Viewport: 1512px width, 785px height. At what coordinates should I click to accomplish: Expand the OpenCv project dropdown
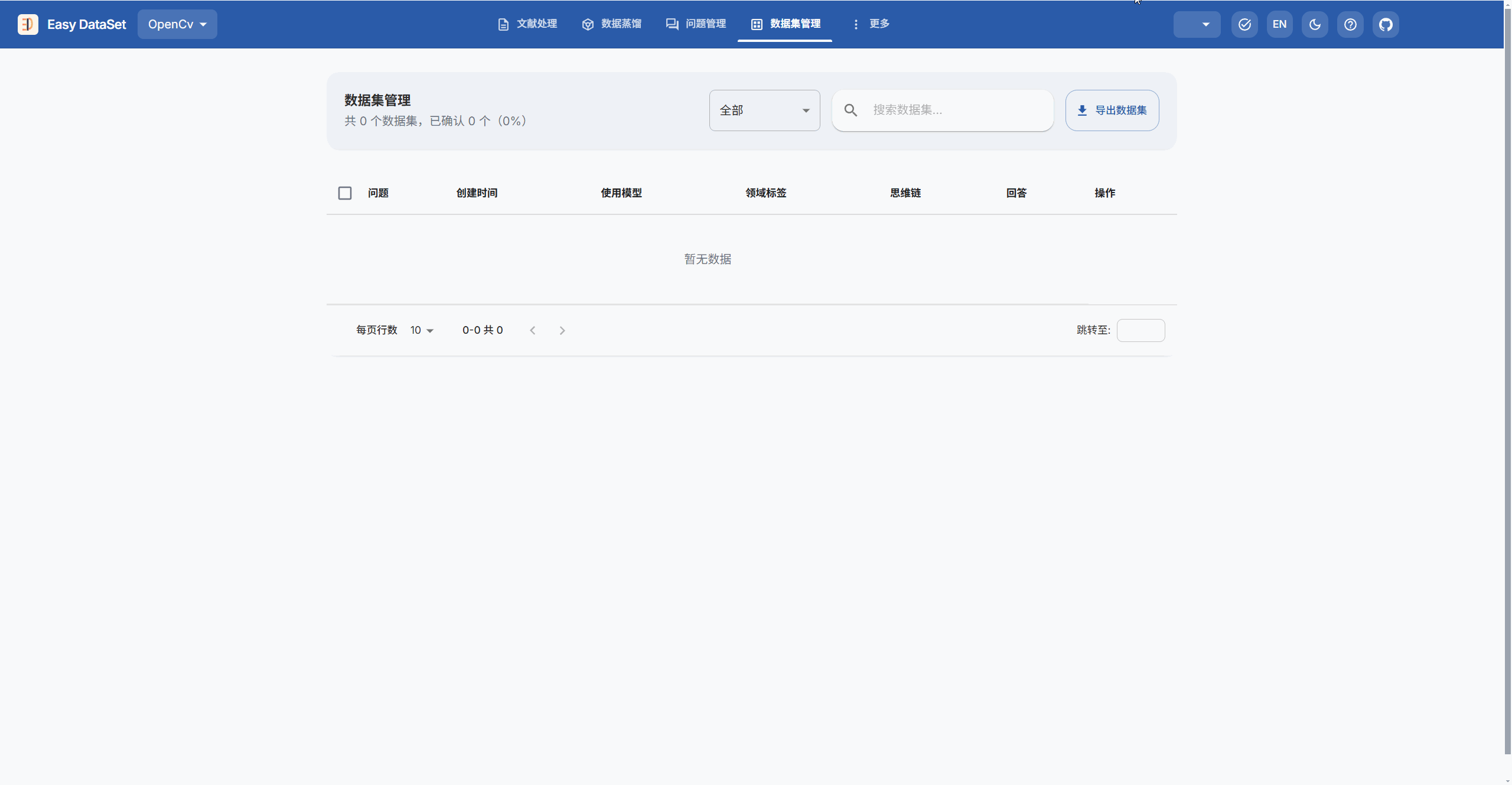pyautogui.click(x=177, y=24)
